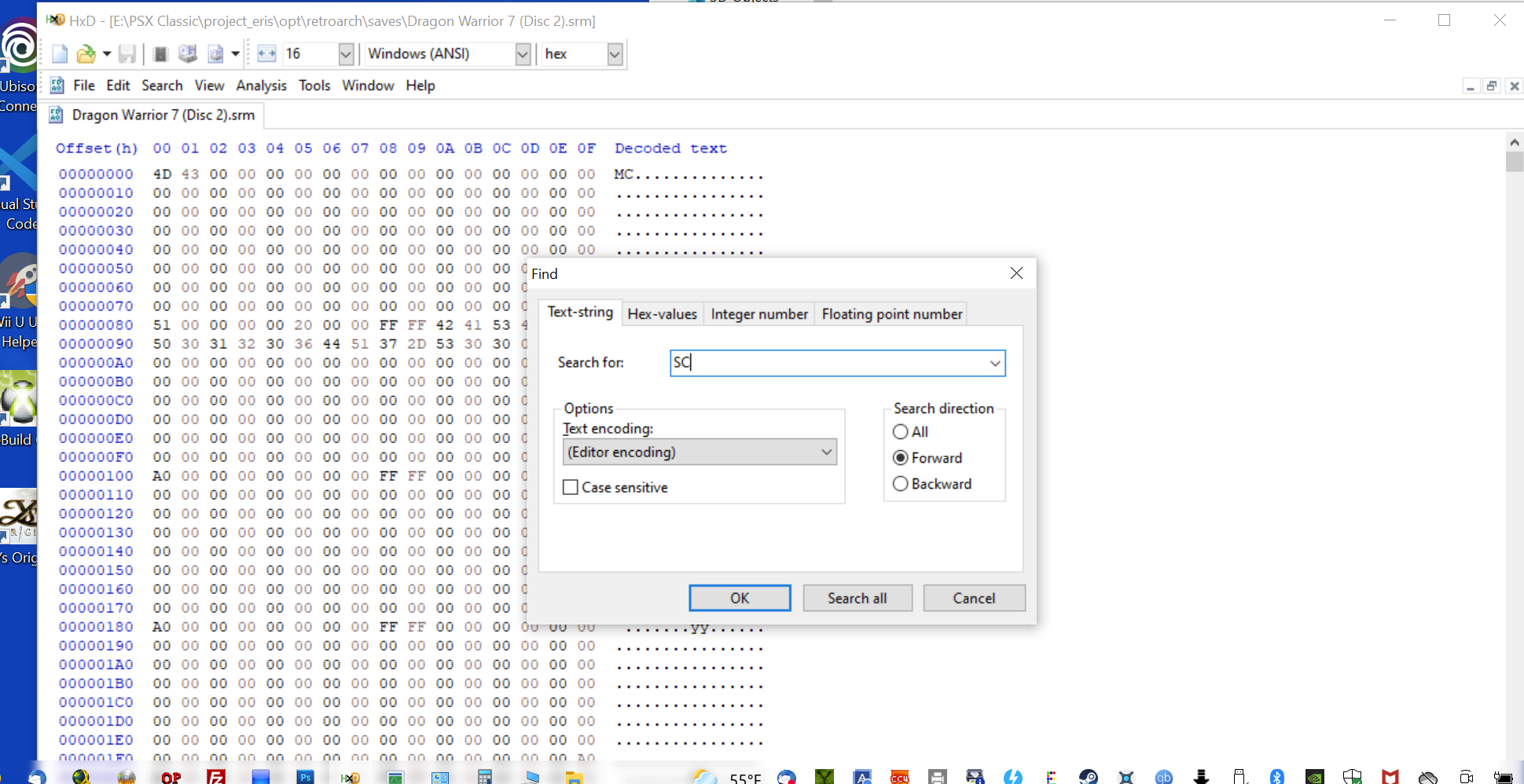This screenshot has height=784, width=1524.
Task: Click the bytes-per-row width arrows icon
Action: (266, 53)
